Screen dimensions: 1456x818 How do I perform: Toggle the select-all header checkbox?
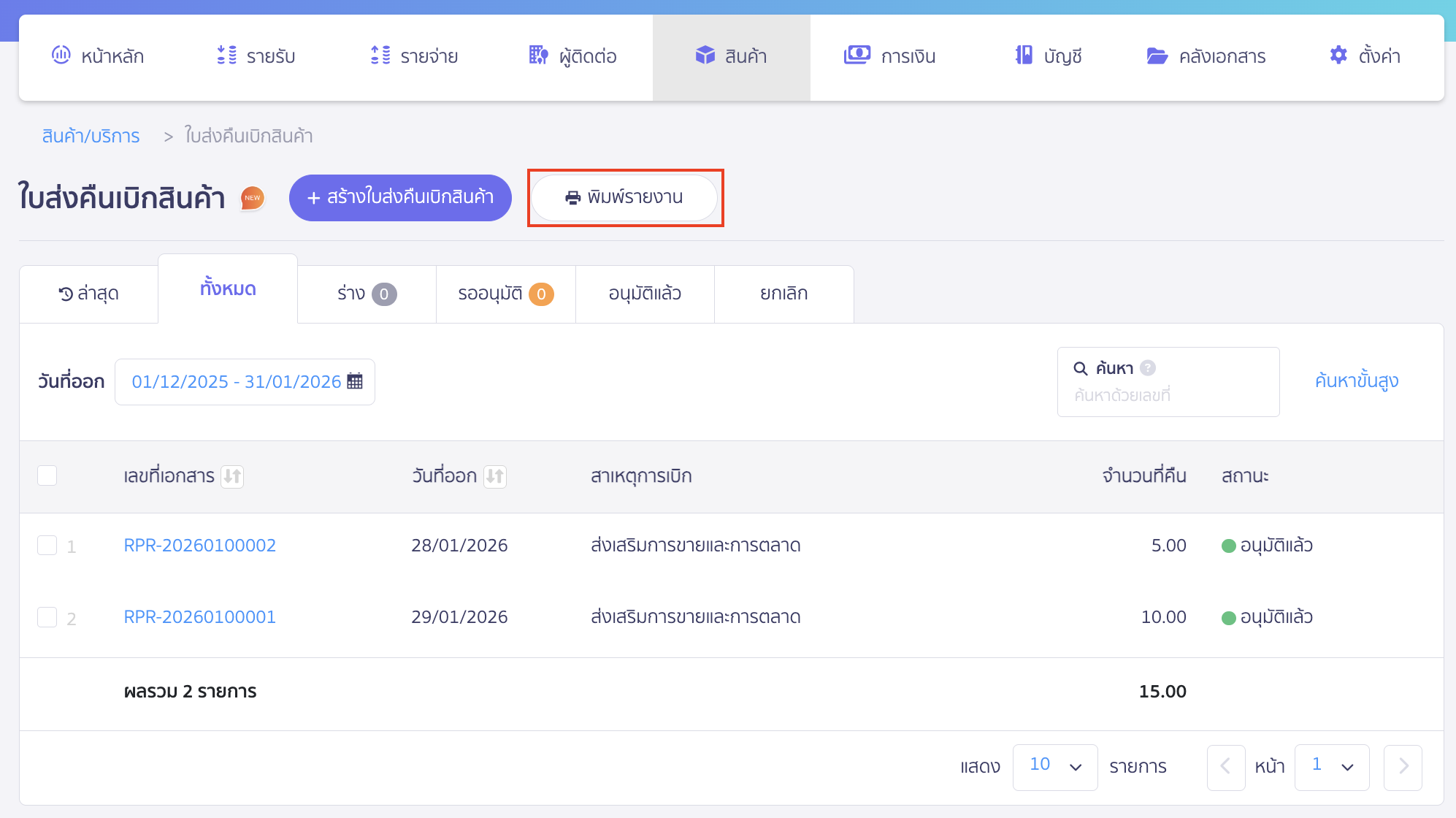47,475
